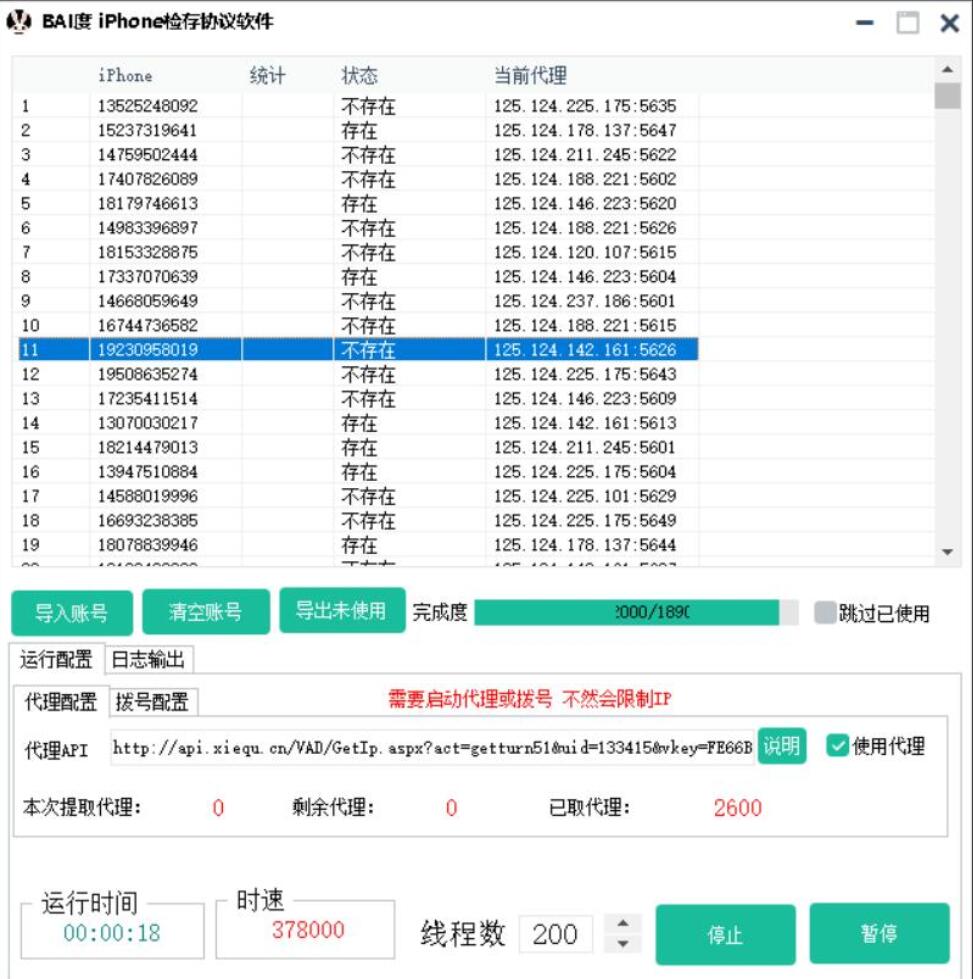The height and width of the screenshot is (979, 973).
Task: Uncheck the 使用代理 checkbox
Action: pos(837,745)
